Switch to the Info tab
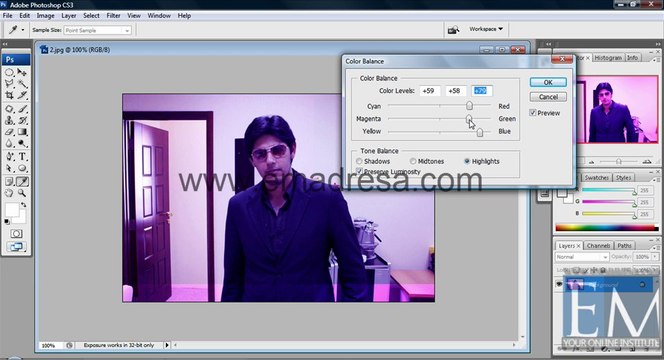 (632, 58)
